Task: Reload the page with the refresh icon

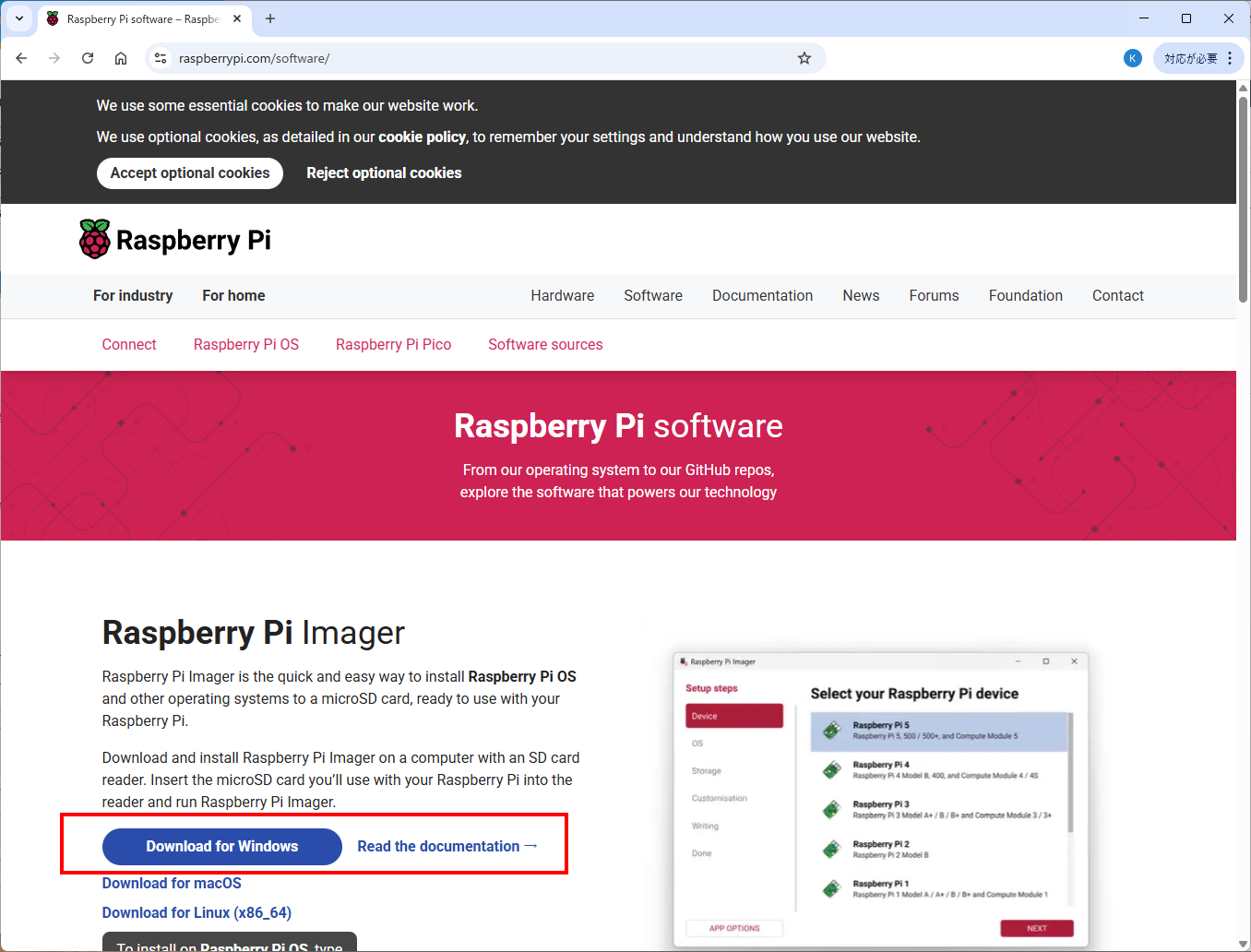Action: point(88,58)
